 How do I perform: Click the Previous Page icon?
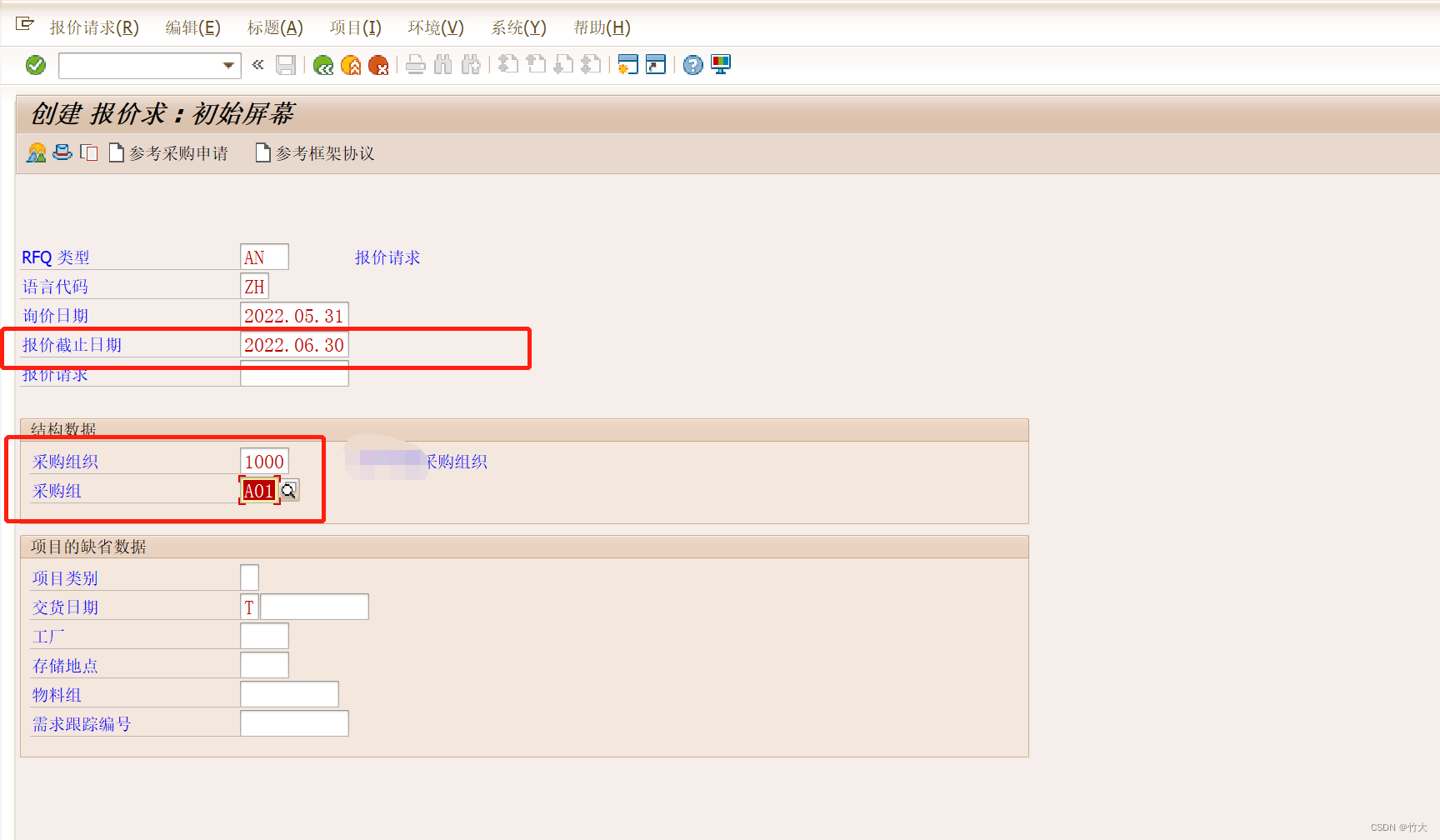(536, 65)
